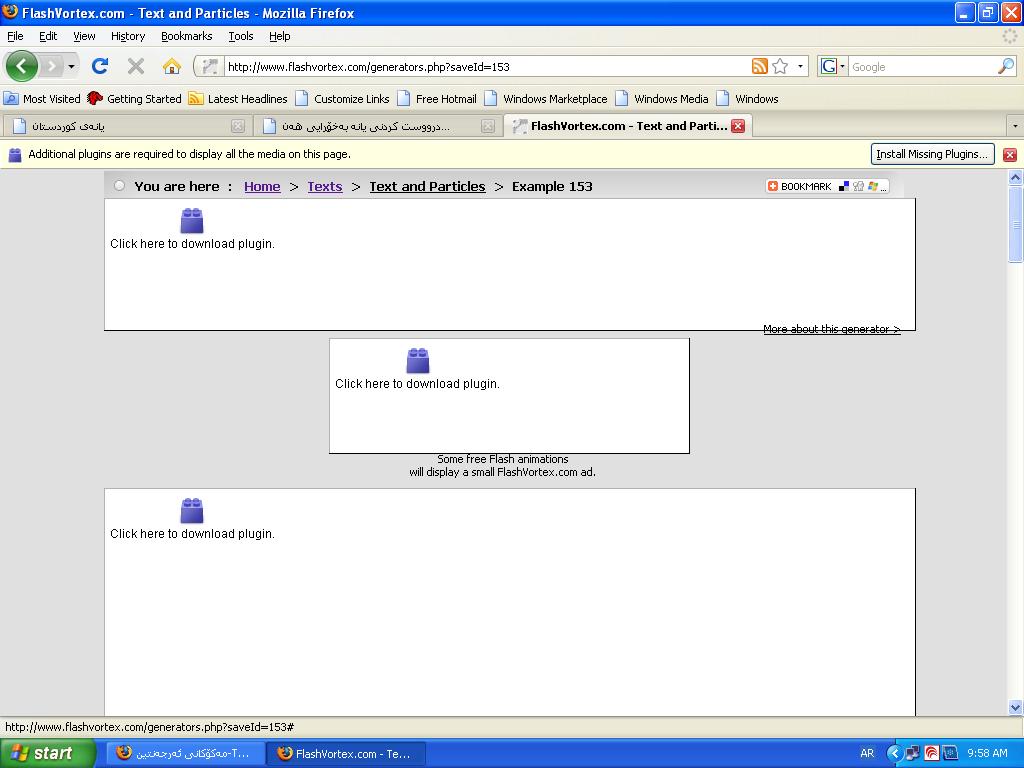Open the Customize Links bookmark
Viewport: 1024px width, 768px height.
[342, 99]
